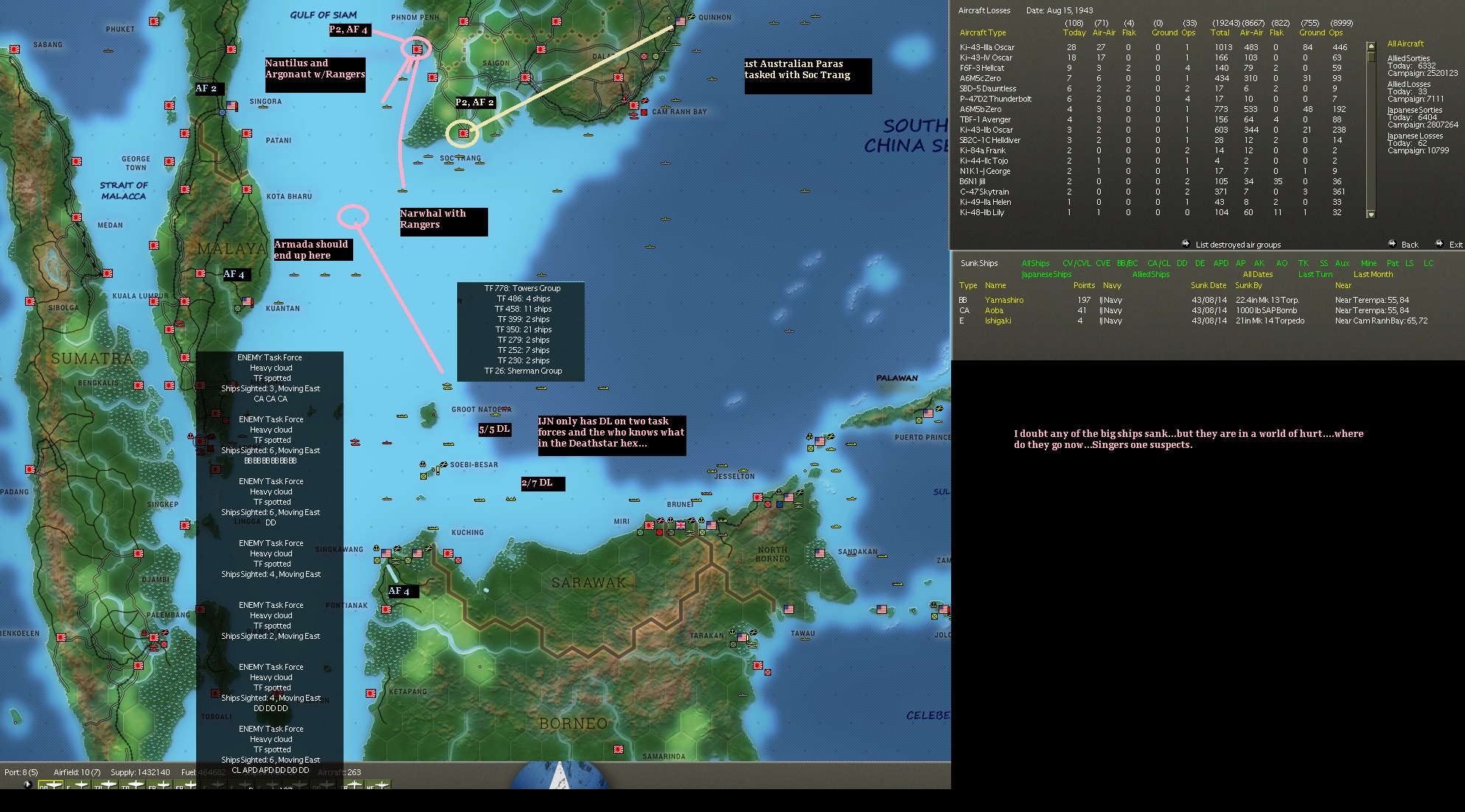Click the Supply: 1432140 status value
This screenshot has height=812, width=1465.
(x=140, y=772)
